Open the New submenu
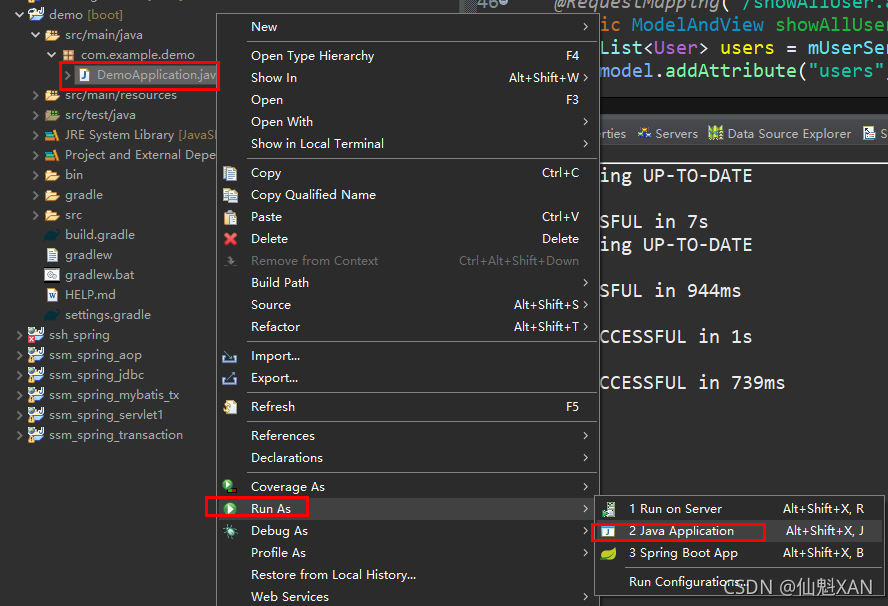The image size is (888, 606). click(407, 27)
